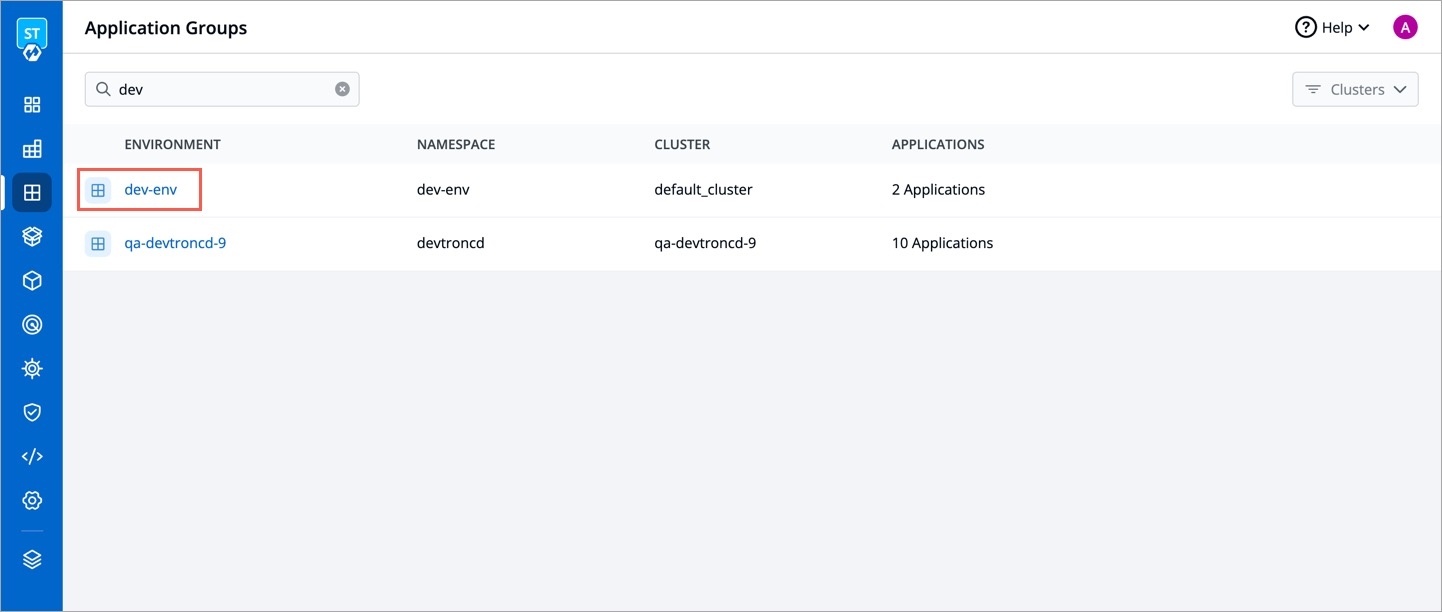1442x612 pixels.
Task: Open the Help dropdown menu
Action: (x=1332, y=28)
